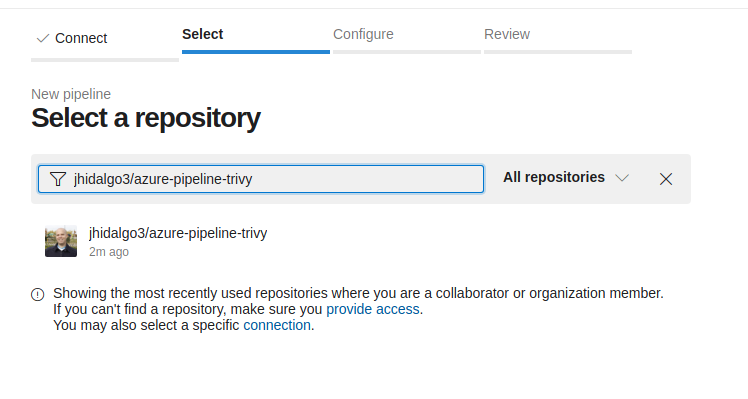Open the All repositories dropdown

pos(566,178)
